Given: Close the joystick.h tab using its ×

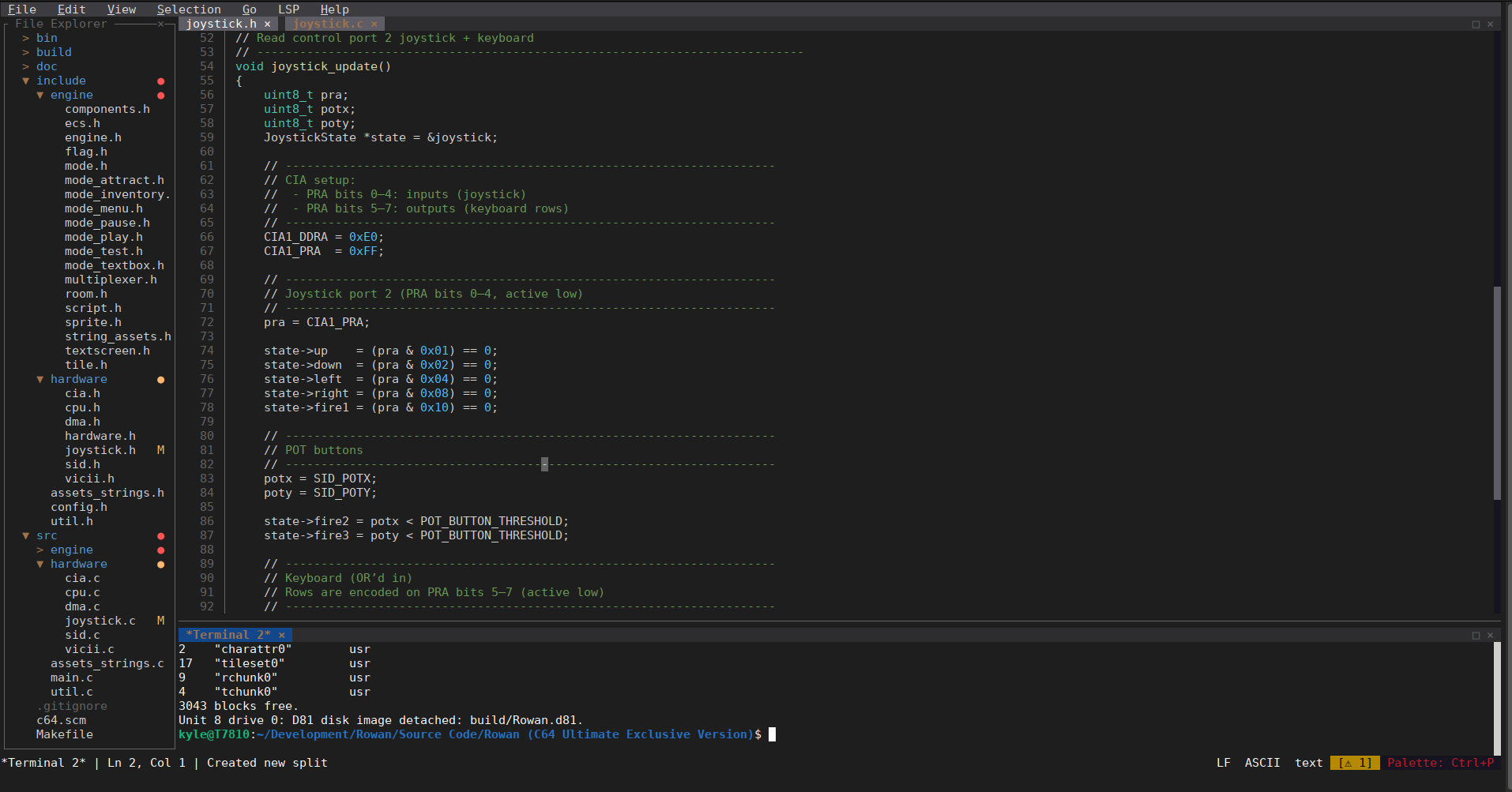Looking at the screenshot, I should pyautogui.click(x=267, y=24).
